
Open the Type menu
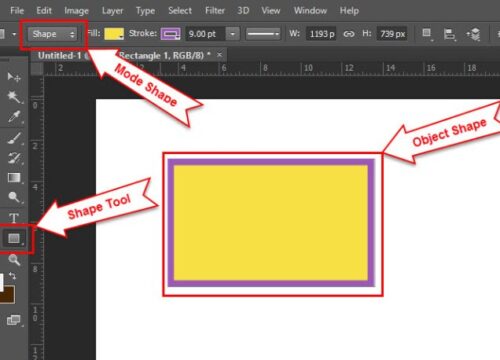pyautogui.click(x=145, y=11)
